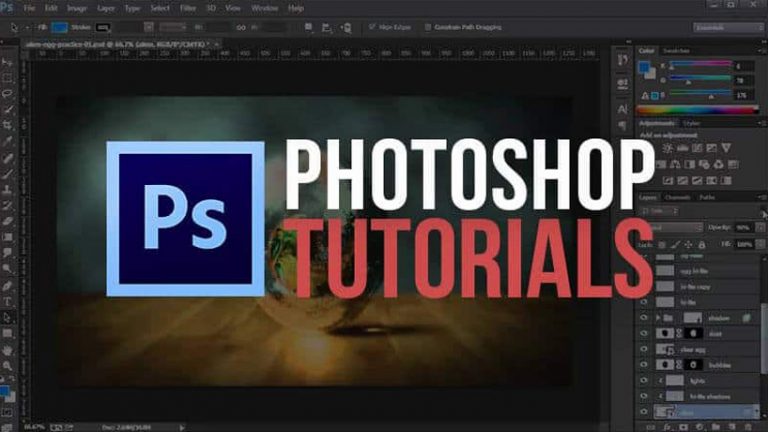
Task: Open the Opacity slider arrow
Action: point(760,227)
